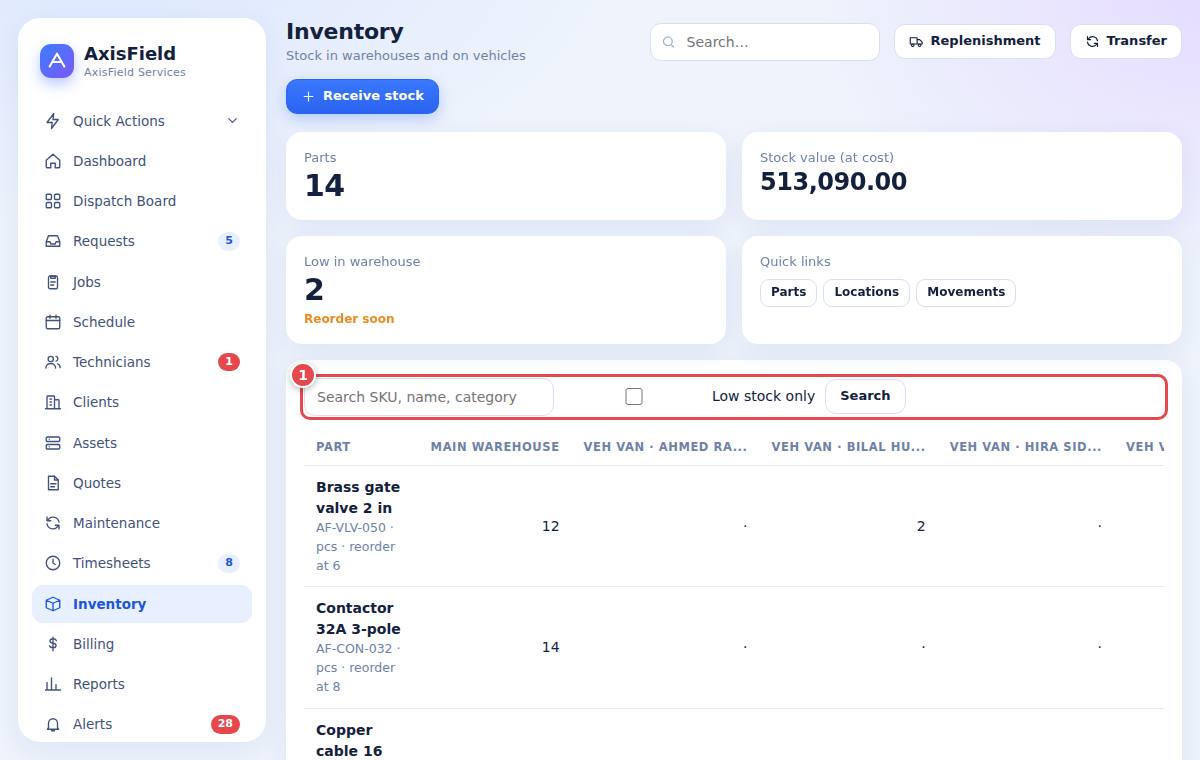Viewport: 1200px width, 760px height.
Task: Click the Maintenance refresh icon
Action: 53,523
